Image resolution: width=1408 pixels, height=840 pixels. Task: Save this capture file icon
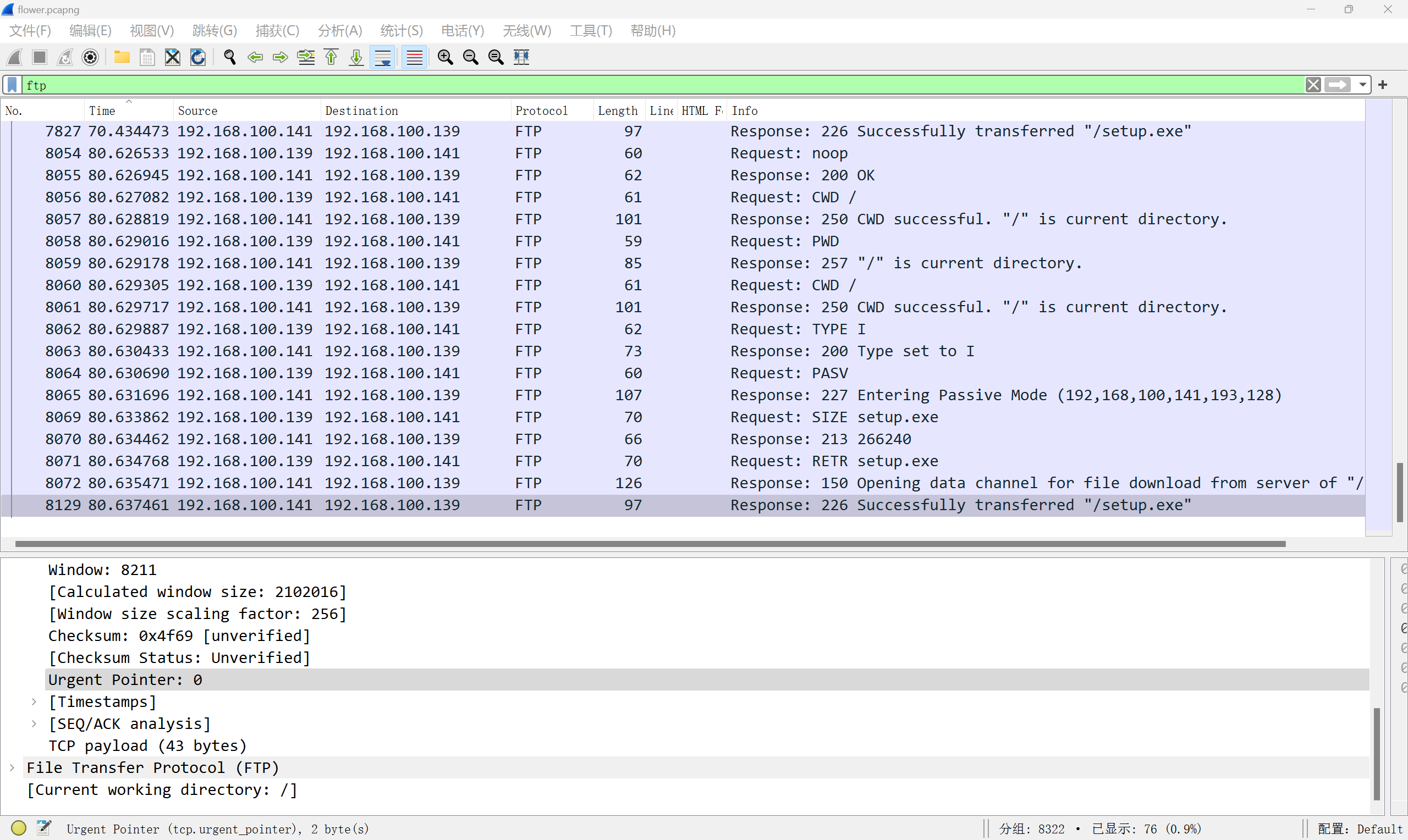147,57
